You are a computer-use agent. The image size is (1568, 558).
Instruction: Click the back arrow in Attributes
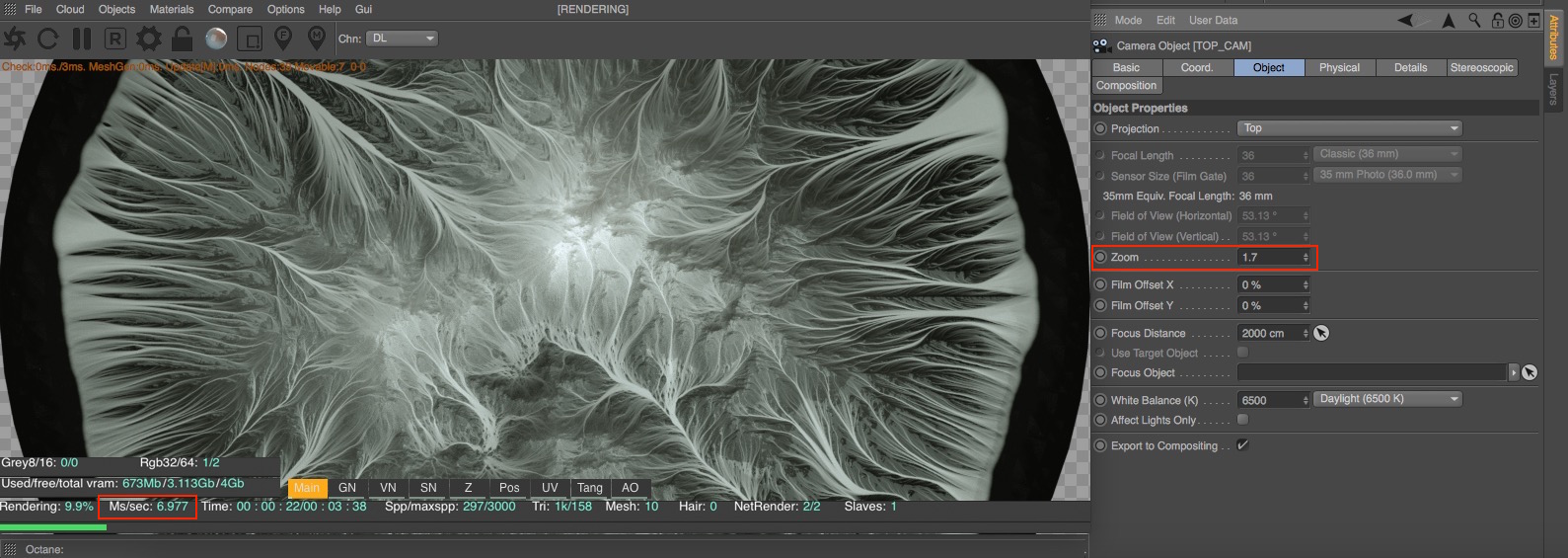click(x=1405, y=20)
